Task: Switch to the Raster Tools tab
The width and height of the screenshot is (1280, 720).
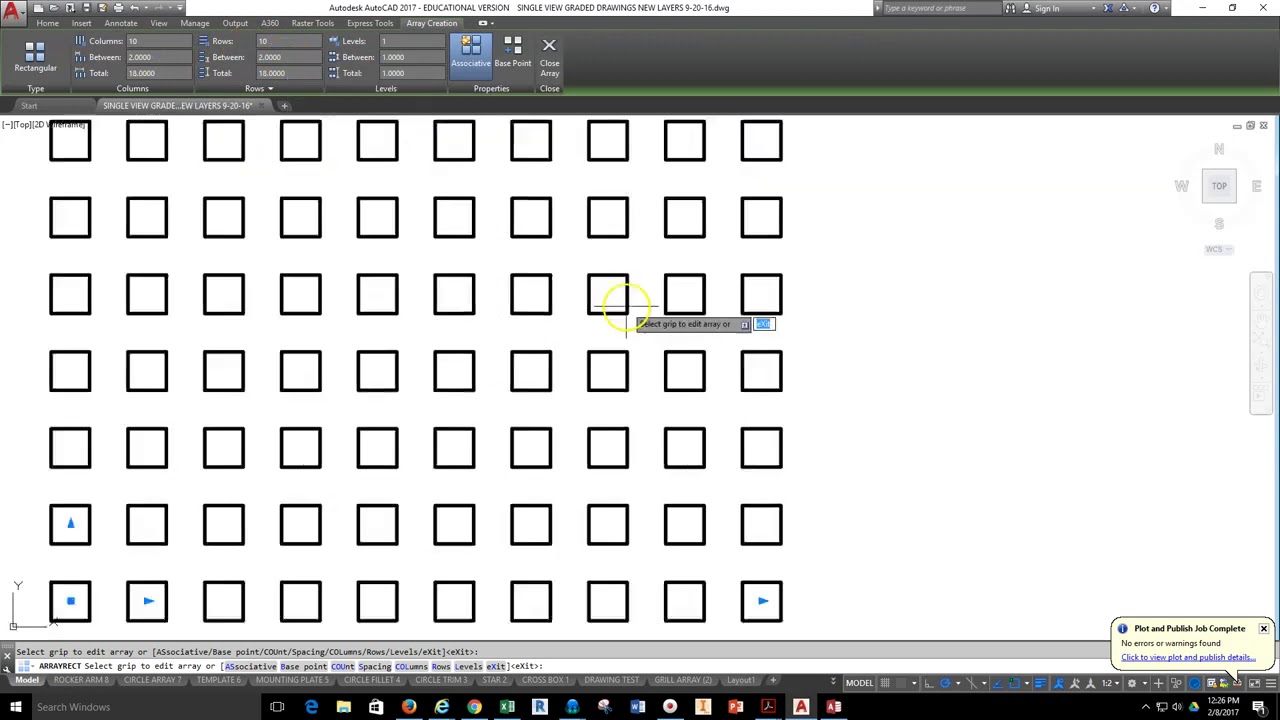Action: pyautogui.click(x=313, y=23)
